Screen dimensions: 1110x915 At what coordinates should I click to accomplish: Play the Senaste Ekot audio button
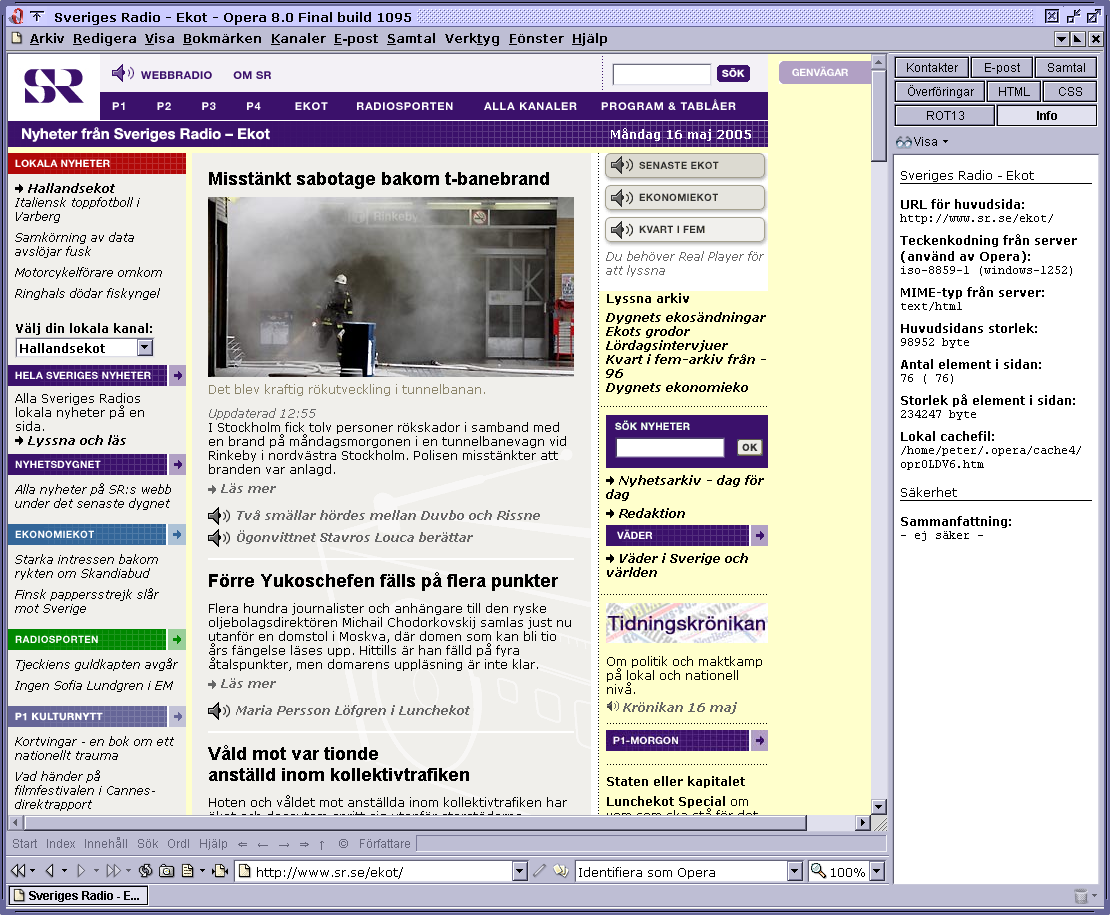click(684, 166)
